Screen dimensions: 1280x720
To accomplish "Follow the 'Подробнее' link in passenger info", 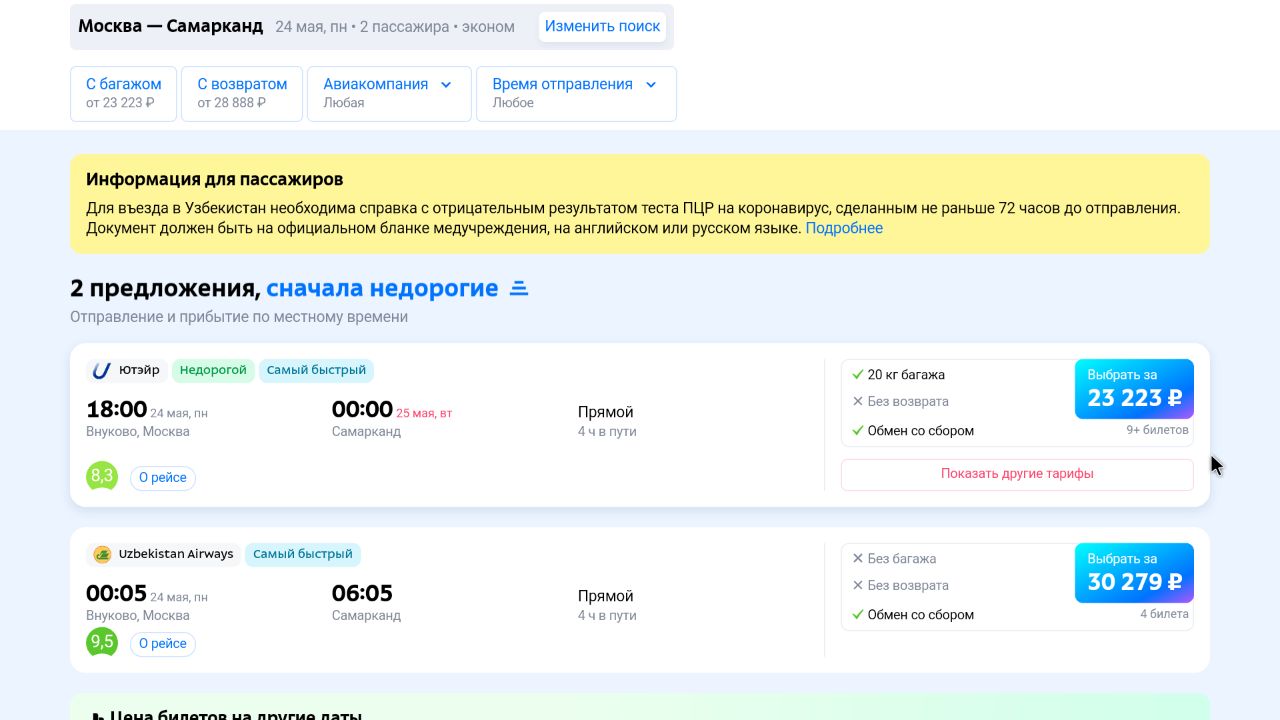I will pyautogui.click(x=844, y=228).
